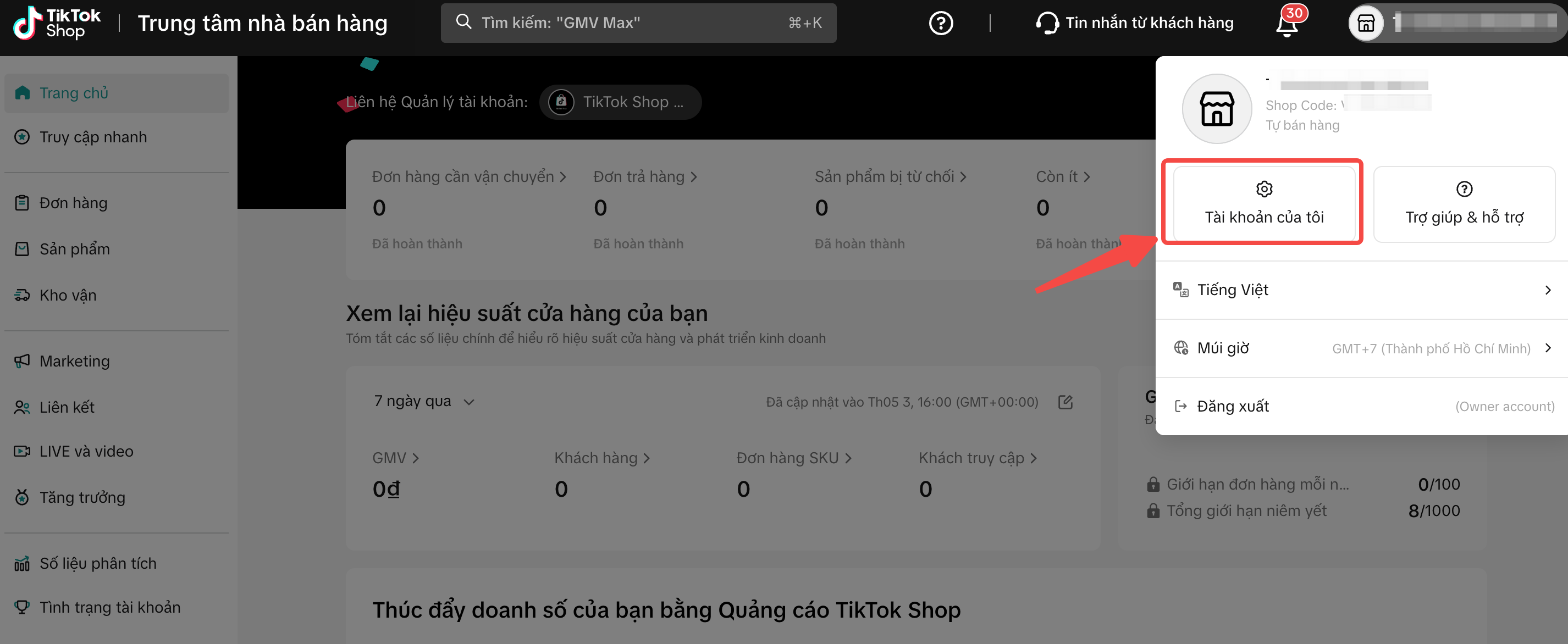
Task: Click the Liên kết people icon
Action: point(22,407)
